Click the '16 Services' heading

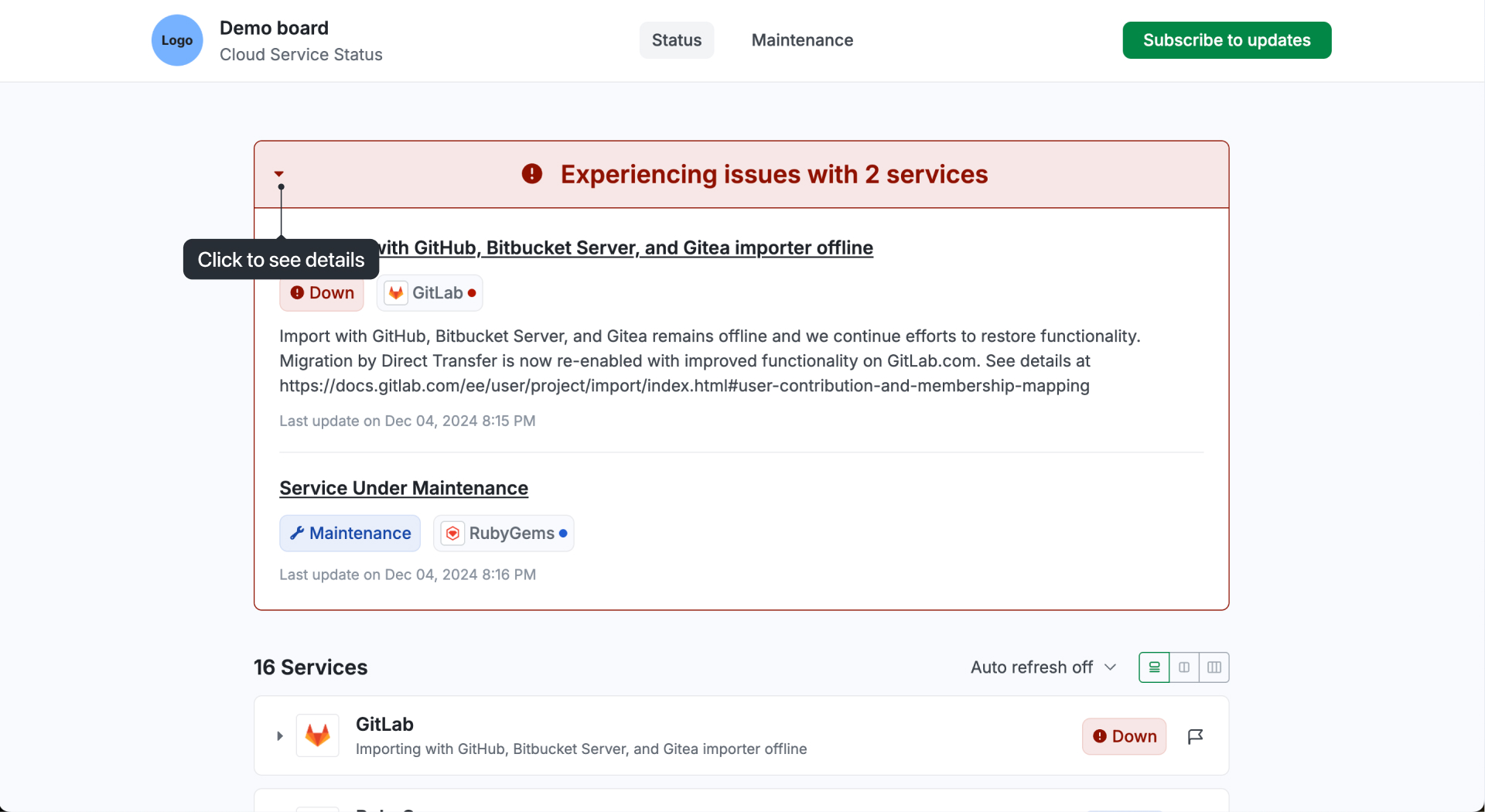[311, 667]
